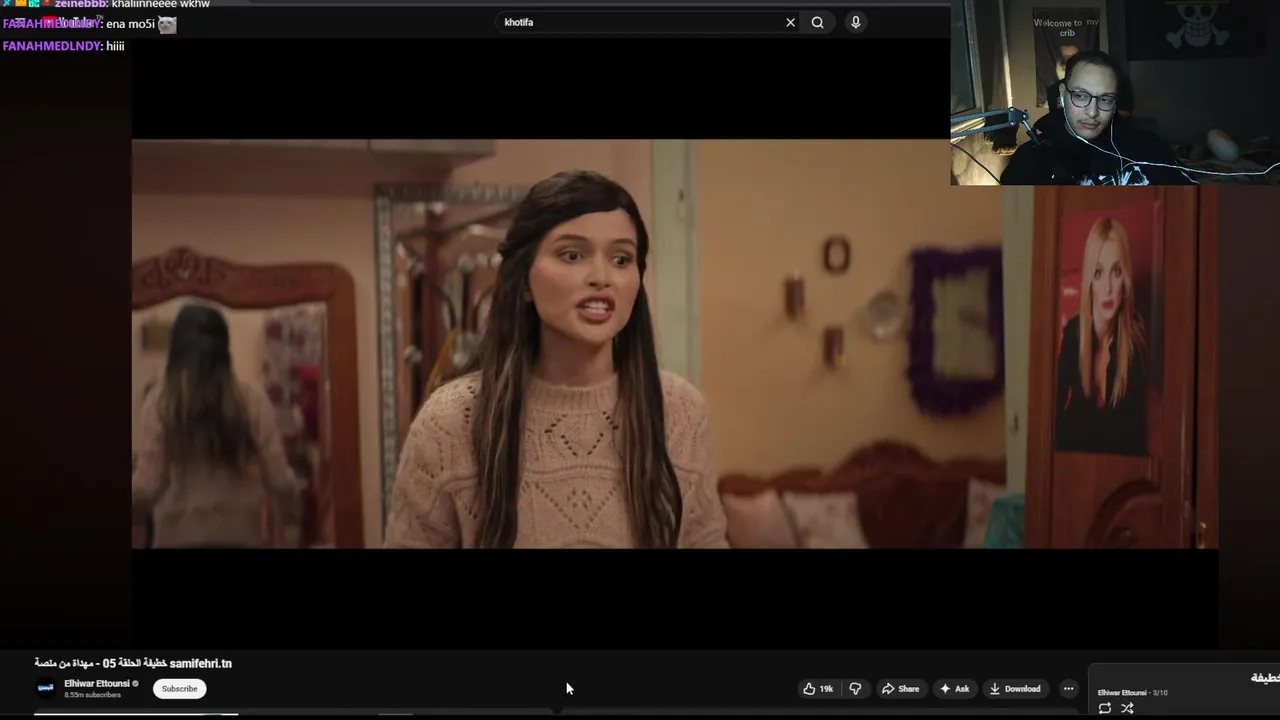
Task: Toggle playlist loop icon
Action: pos(1105,708)
